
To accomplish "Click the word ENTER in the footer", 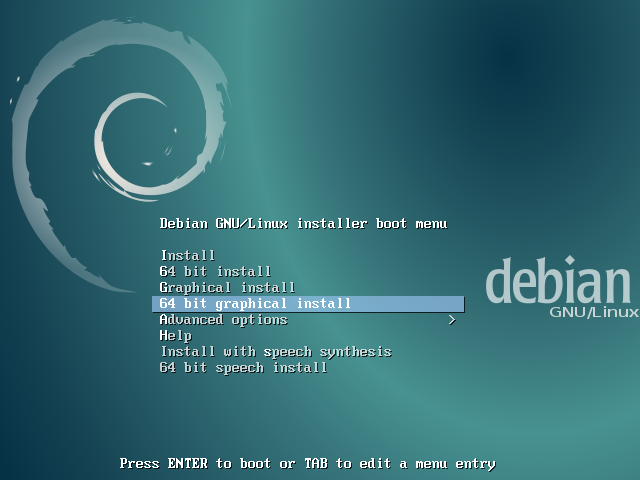I will point(187,464).
